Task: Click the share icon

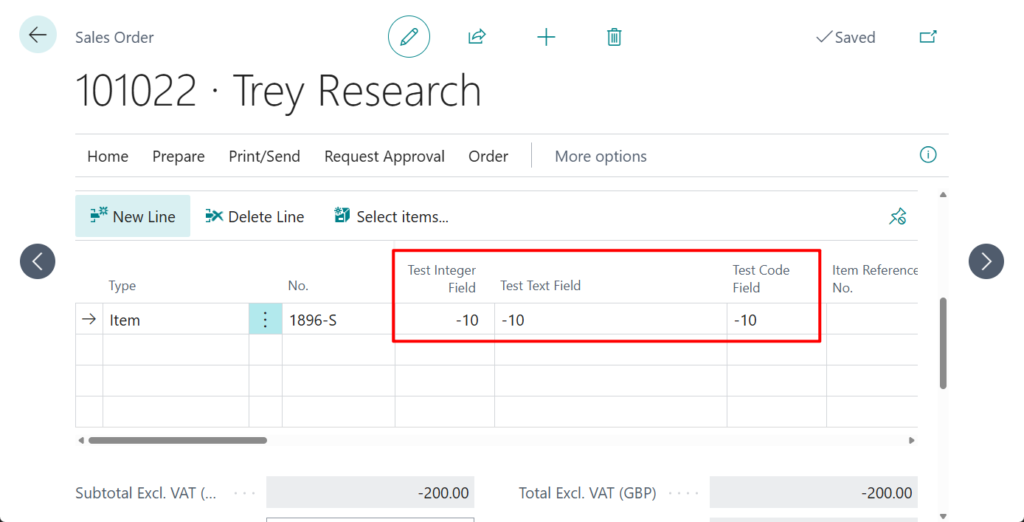Action: coord(477,37)
